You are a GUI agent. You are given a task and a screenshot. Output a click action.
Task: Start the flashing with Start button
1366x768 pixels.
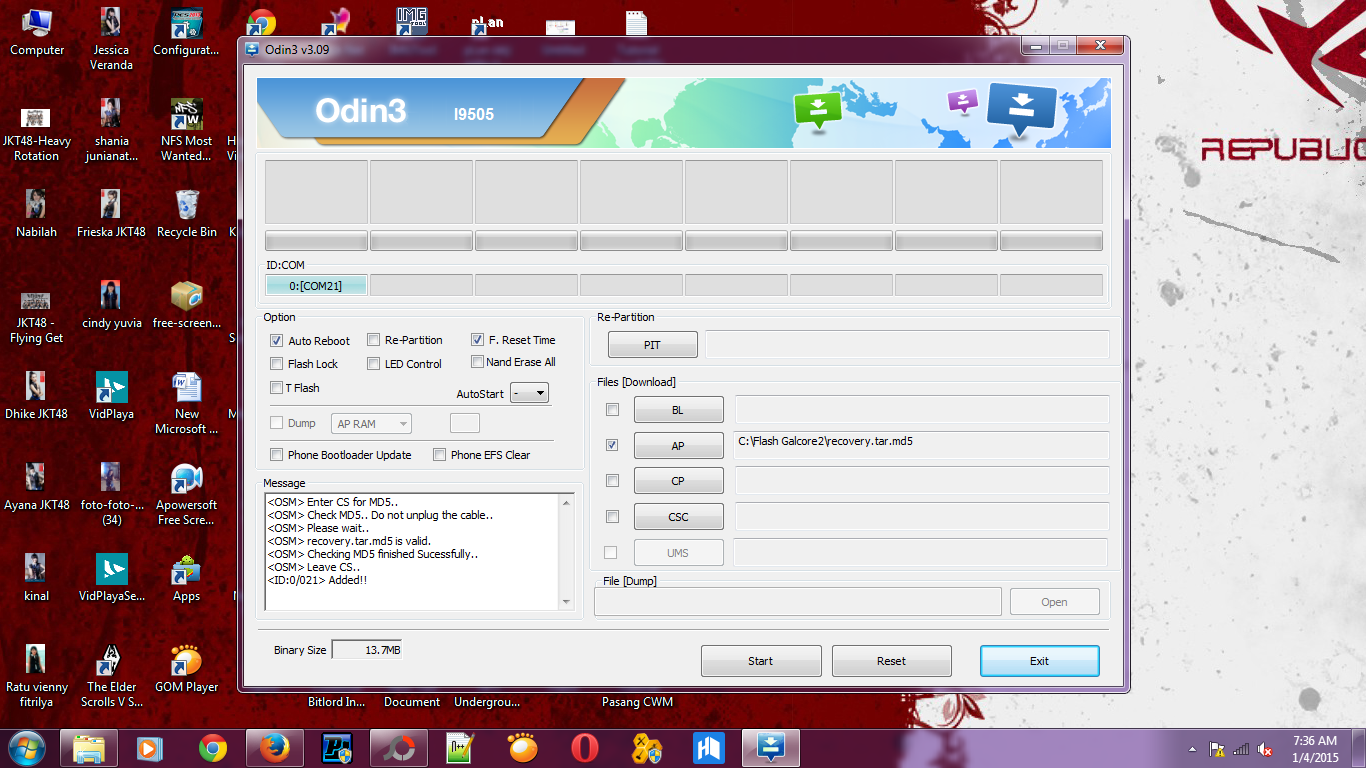(761, 661)
